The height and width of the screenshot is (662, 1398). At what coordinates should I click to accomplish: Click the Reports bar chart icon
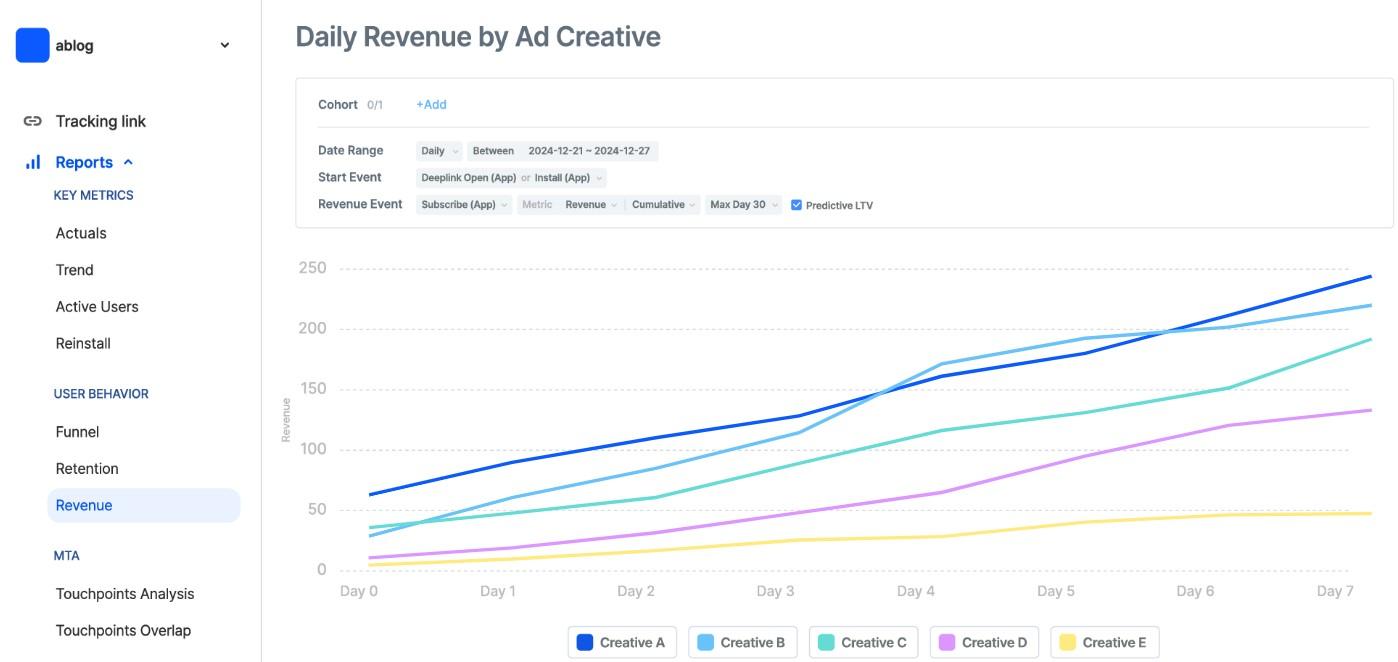33,162
